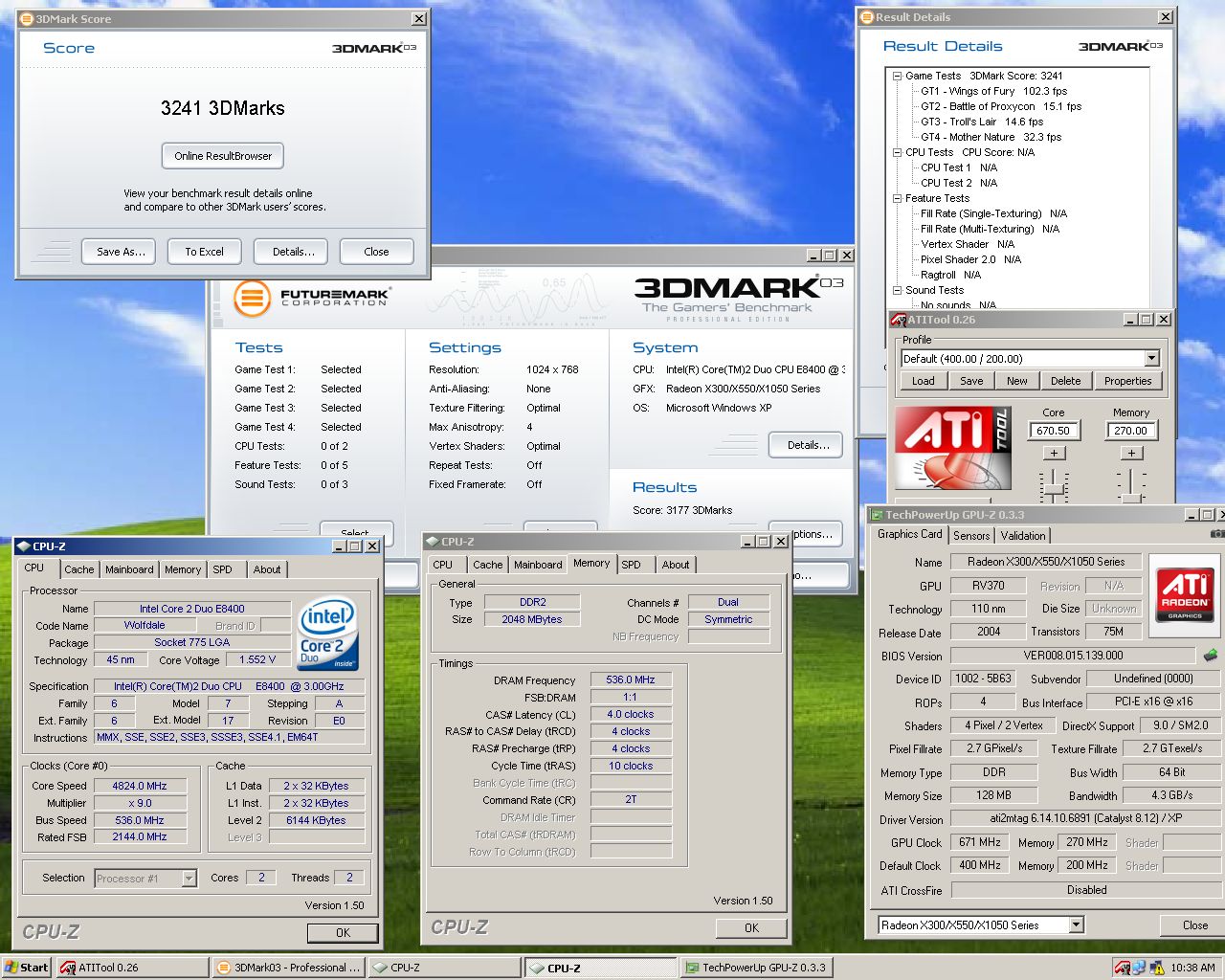Select the GT1 - Wings of Fury result row
This screenshot has width=1225, height=980.
click(993, 91)
